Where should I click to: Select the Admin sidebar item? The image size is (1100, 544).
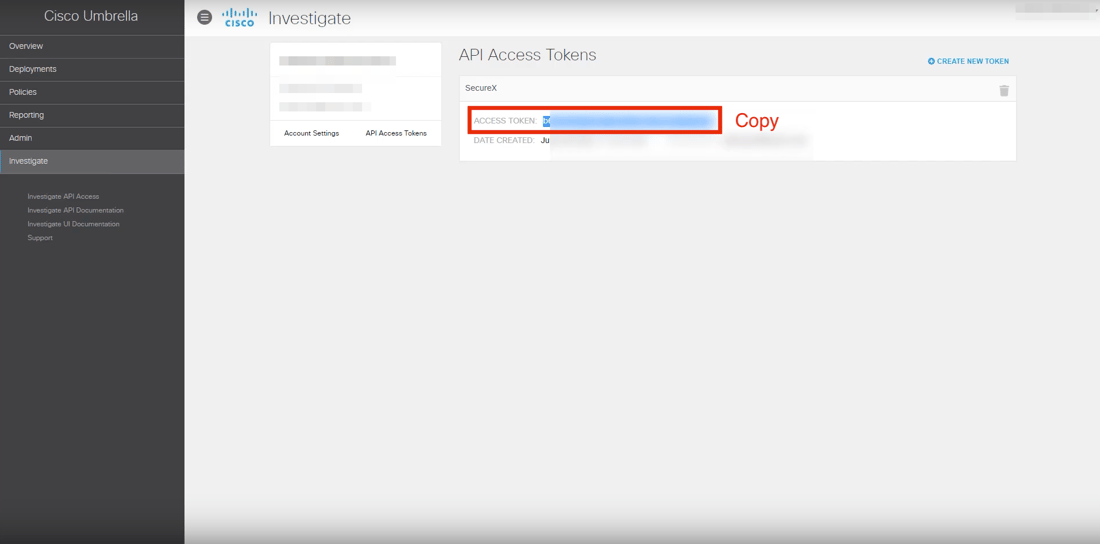[x=92, y=139]
